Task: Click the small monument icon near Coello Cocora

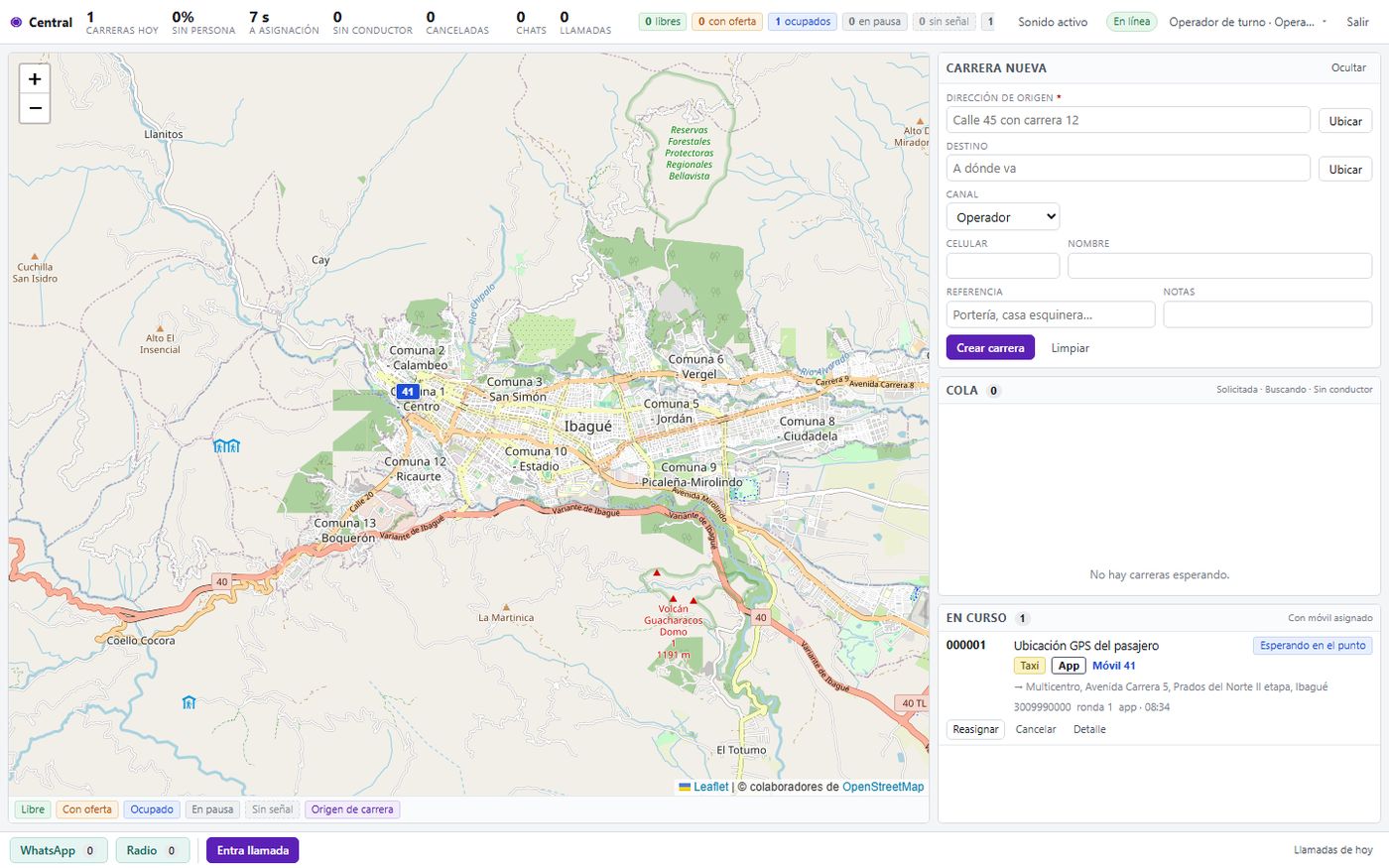Action: [189, 702]
